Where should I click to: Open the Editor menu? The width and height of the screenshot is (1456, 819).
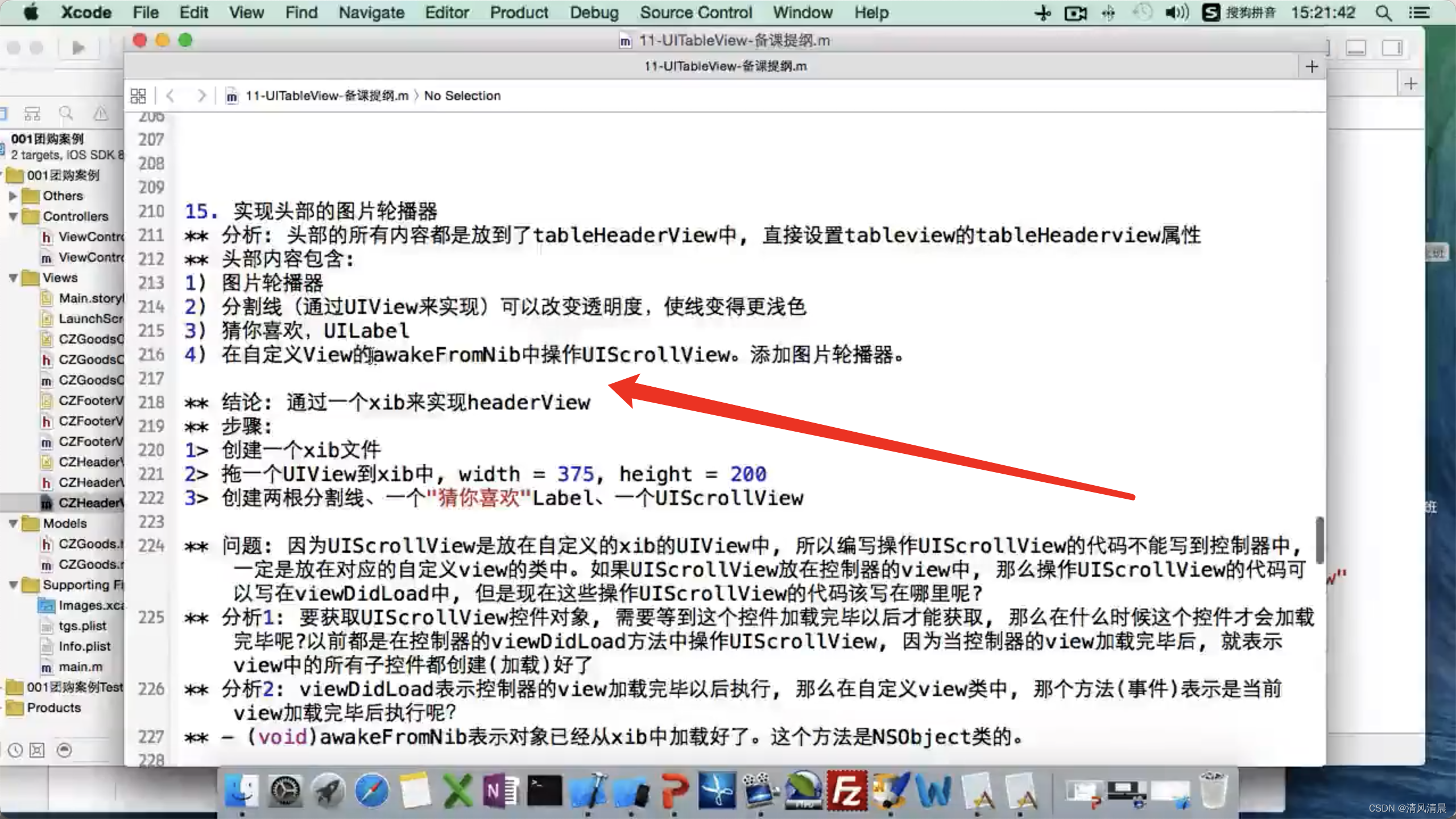(x=447, y=13)
